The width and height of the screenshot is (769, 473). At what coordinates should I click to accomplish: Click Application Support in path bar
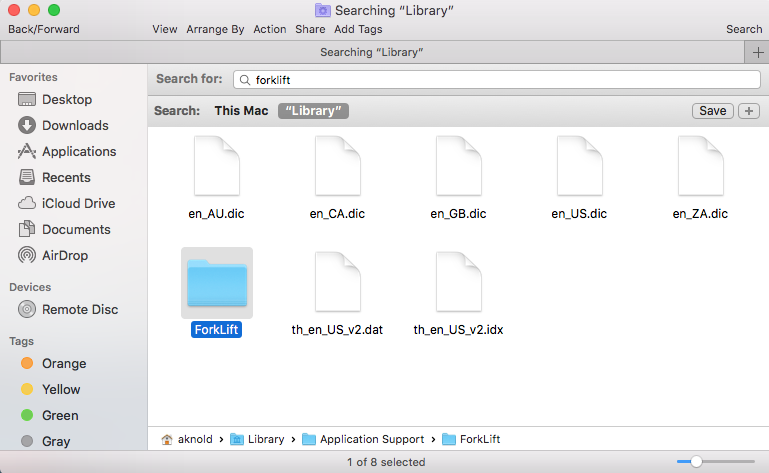pos(363,439)
